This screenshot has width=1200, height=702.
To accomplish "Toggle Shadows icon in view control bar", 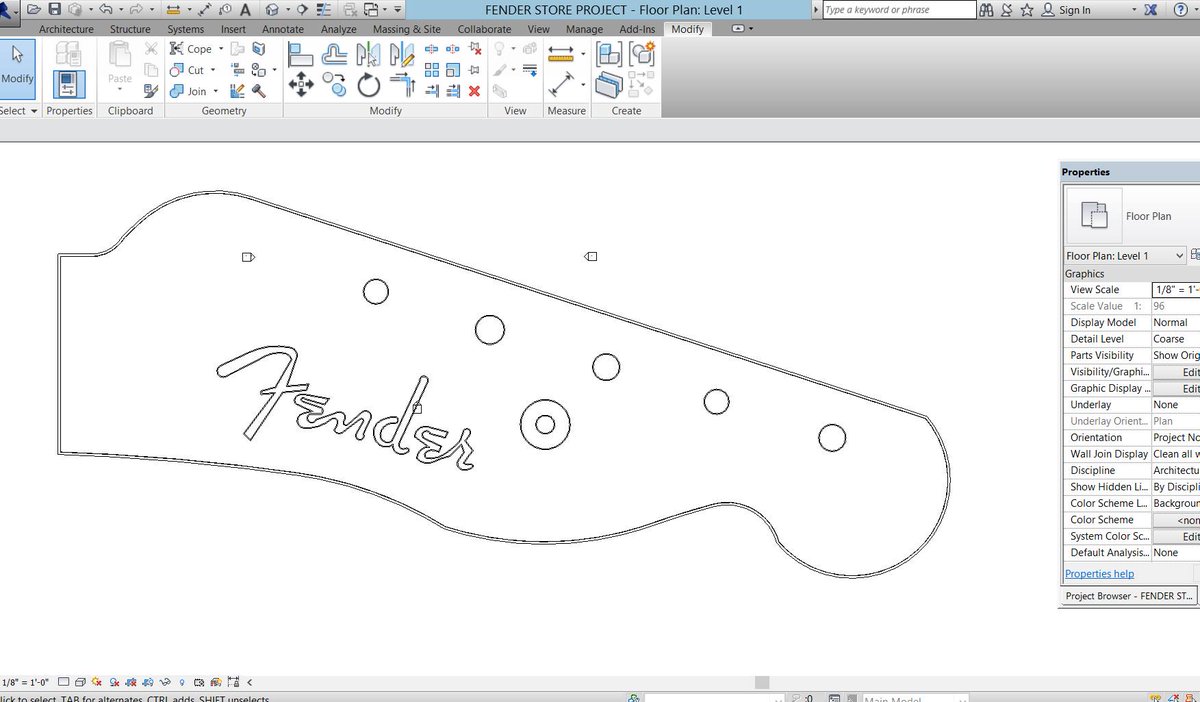I will pyautogui.click(x=114, y=681).
